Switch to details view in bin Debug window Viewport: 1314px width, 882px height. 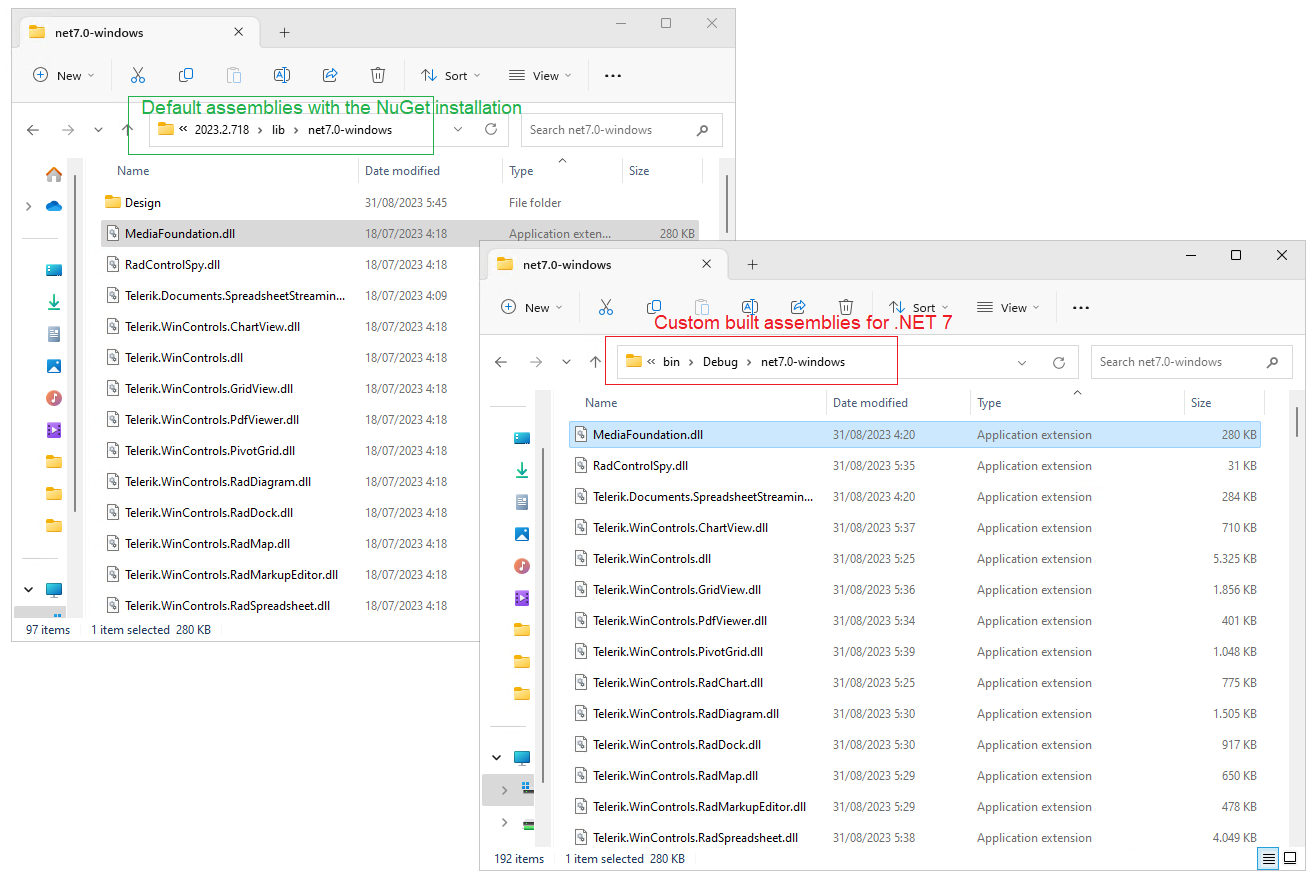1269,858
